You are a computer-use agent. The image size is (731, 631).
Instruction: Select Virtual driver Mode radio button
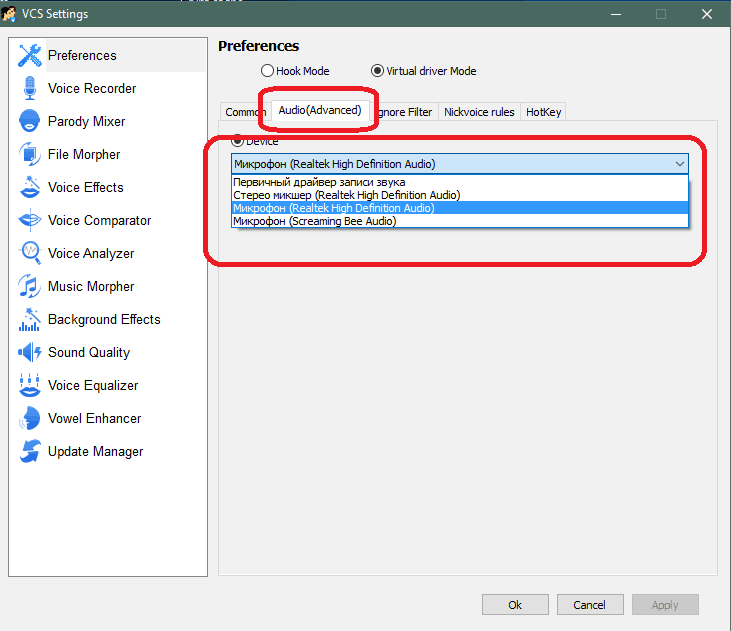coord(377,71)
